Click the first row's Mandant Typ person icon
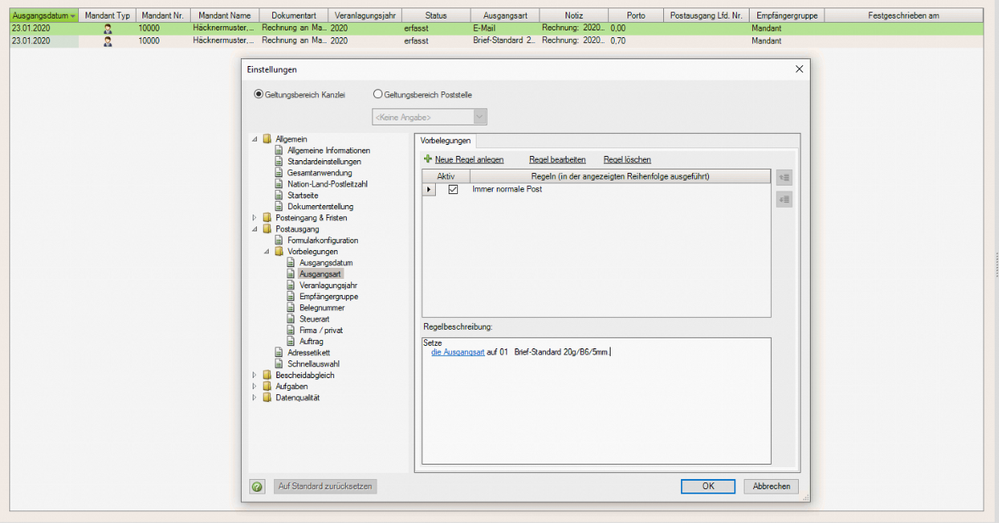Viewport: 999px width, 523px height. point(108,29)
